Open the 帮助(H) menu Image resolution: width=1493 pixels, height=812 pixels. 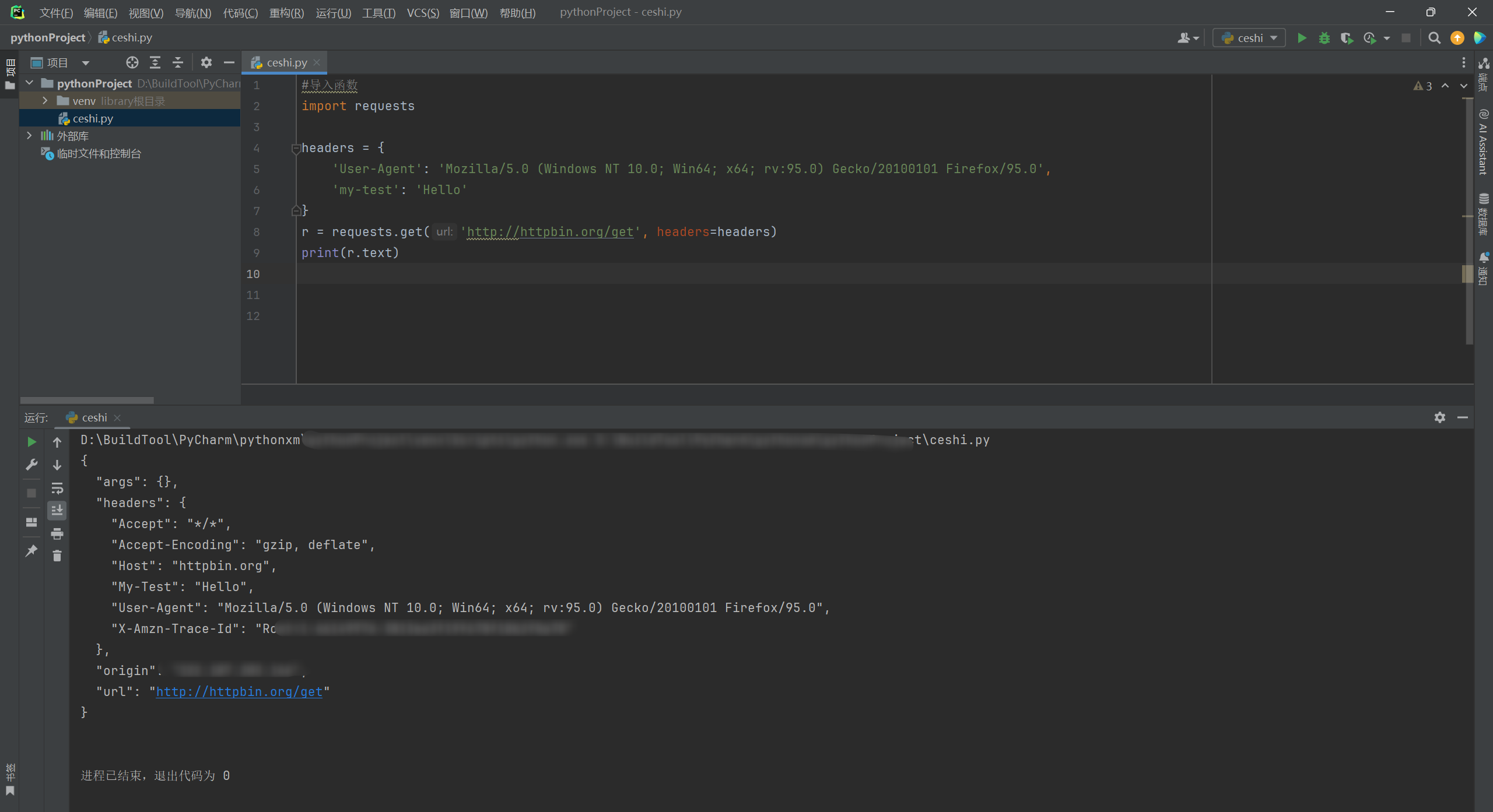coord(517,13)
